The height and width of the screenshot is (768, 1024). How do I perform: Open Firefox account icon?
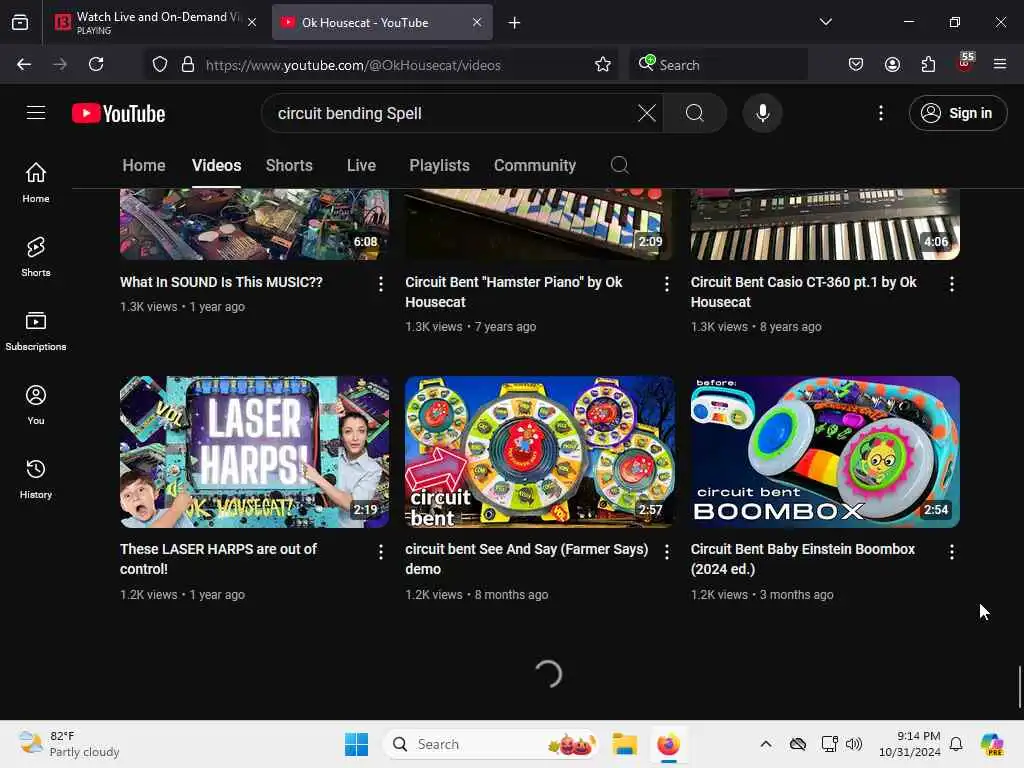tap(892, 64)
